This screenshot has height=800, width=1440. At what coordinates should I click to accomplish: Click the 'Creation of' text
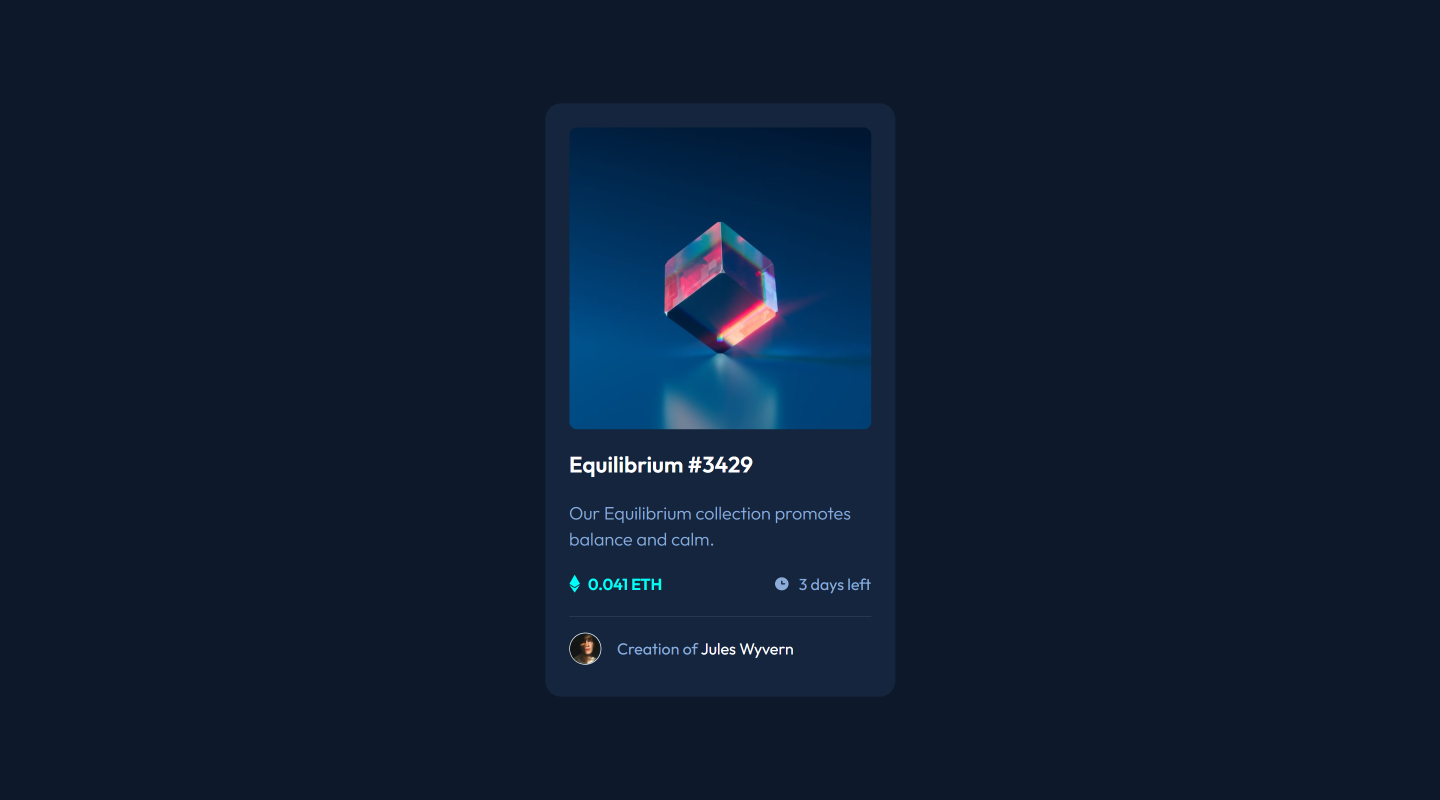pos(657,650)
